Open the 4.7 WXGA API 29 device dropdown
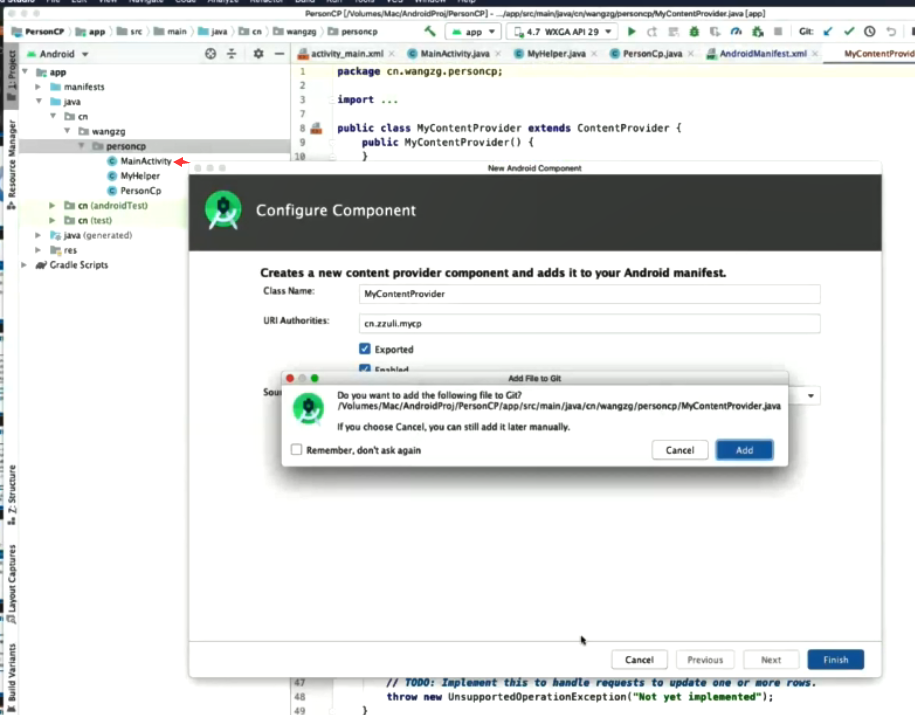The image size is (915, 715). pyautogui.click(x=563, y=32)
